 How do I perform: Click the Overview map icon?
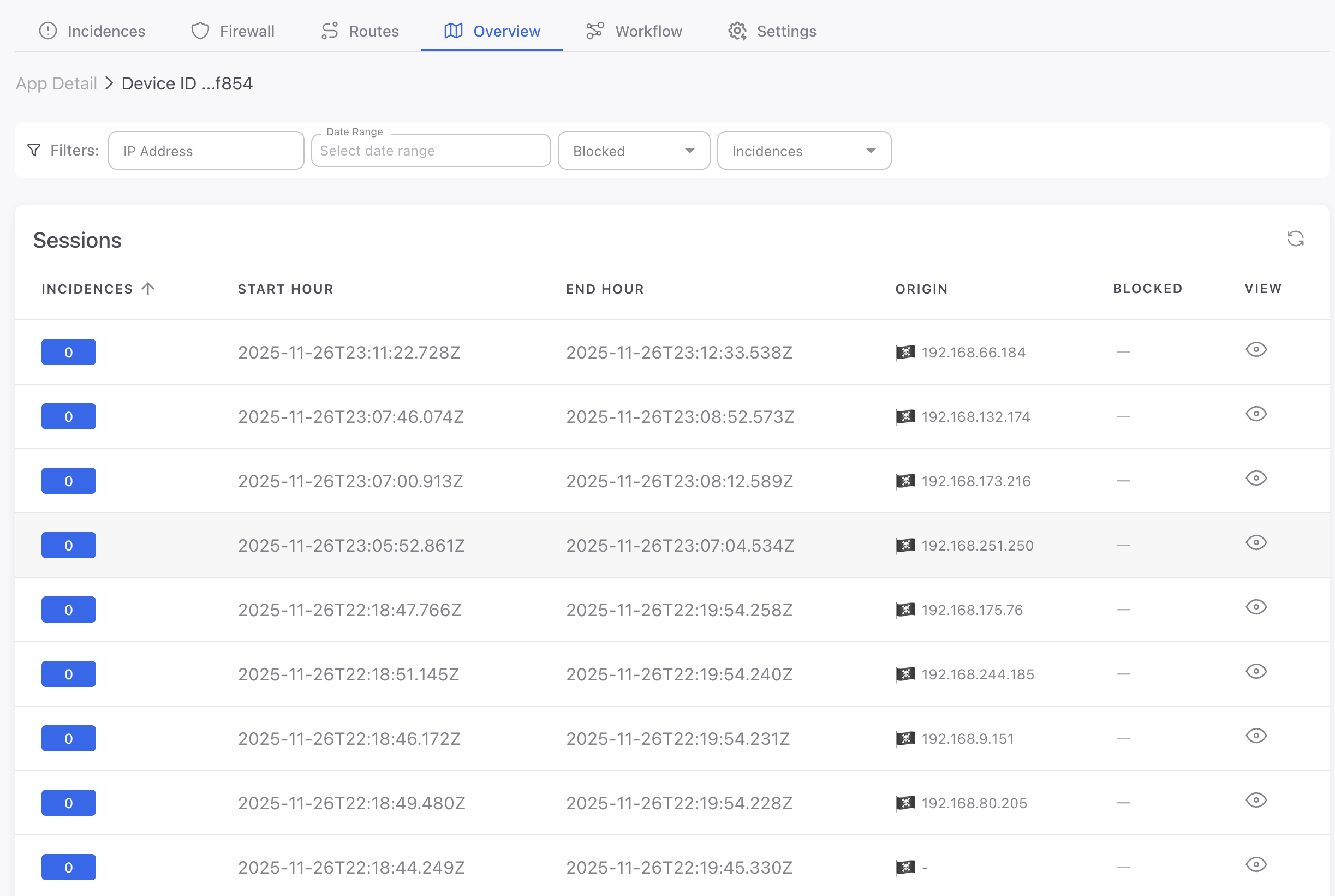[453, 31]
